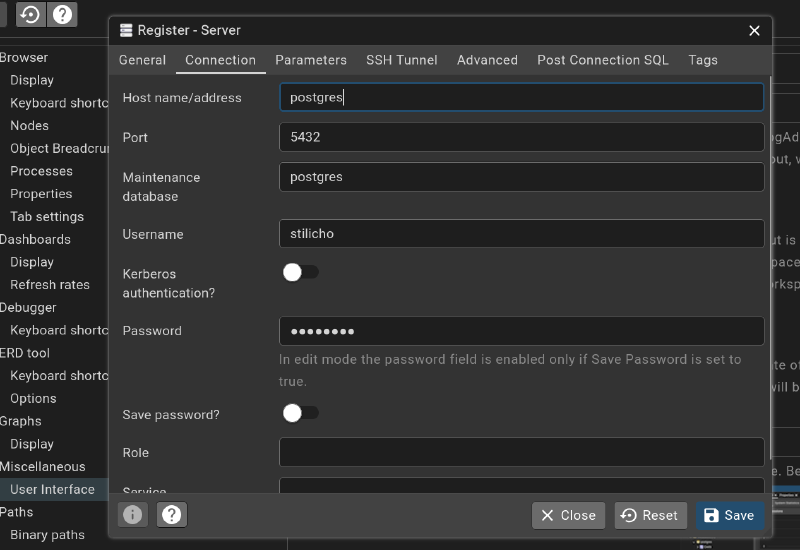800x550 pixels.
Task: Click the reset layout icon in top toolbar
Action: pyautogui.click(x=30, y=15)
